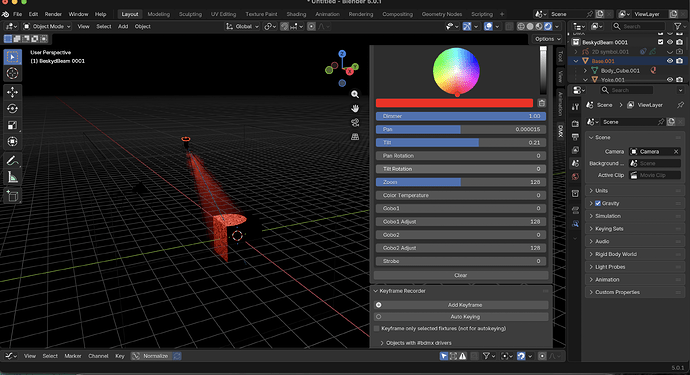This screenshot has height=375, width=690.
Task: Expand the Keying Sets panel
Action: 635,229
